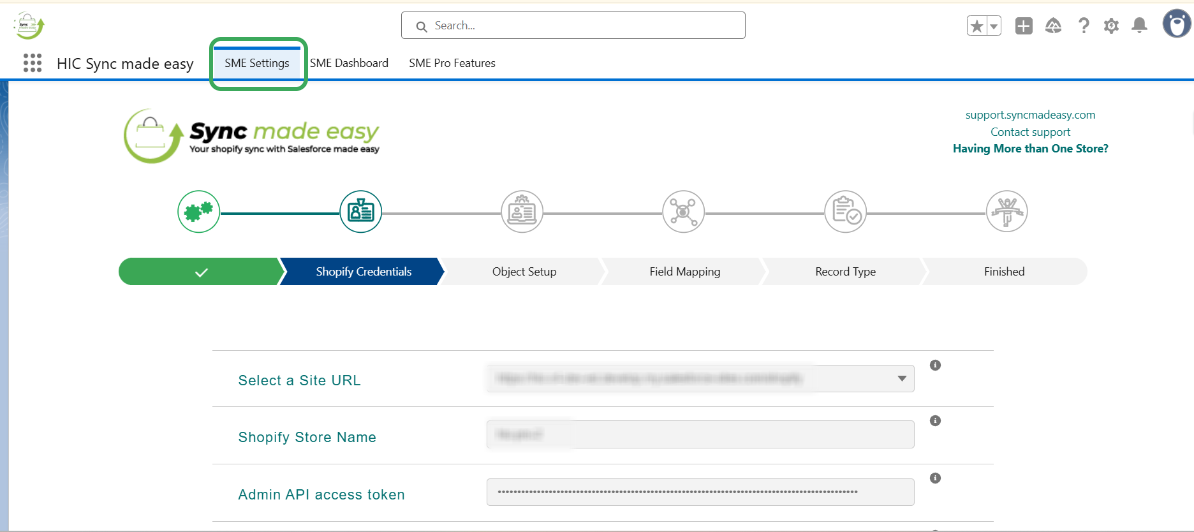1194x532 pixels.
Task: Click the Shopify Store Name label
Action: click(x=307, y=438)
